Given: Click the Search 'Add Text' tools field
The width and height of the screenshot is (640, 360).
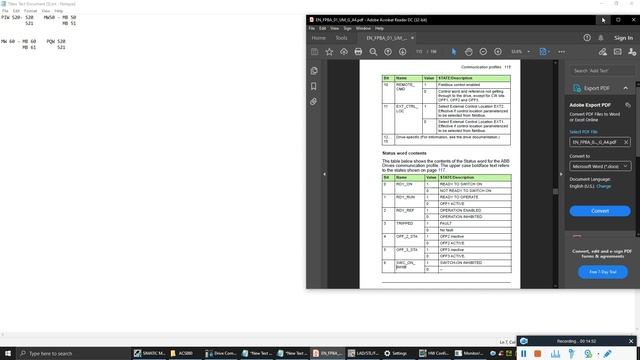Looking at the screenshot, I should point(602,71).
